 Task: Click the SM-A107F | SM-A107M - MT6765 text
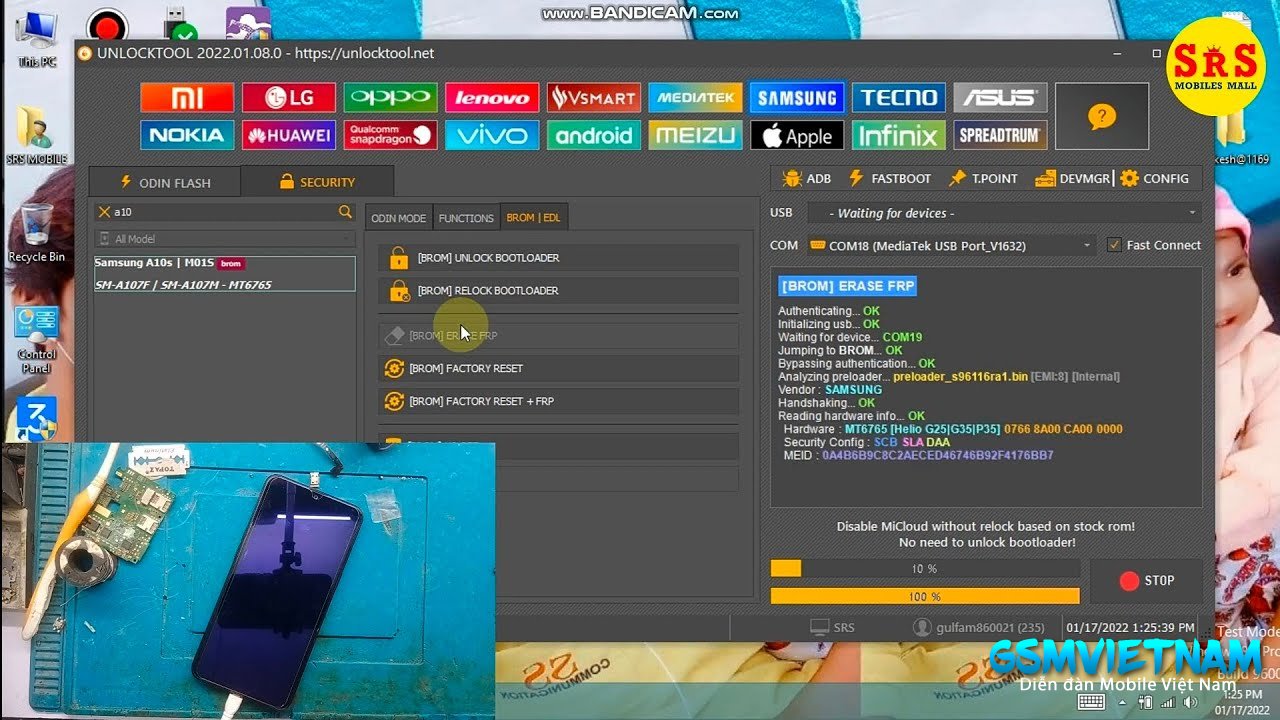pyautogui.click(x=183, y=285)
